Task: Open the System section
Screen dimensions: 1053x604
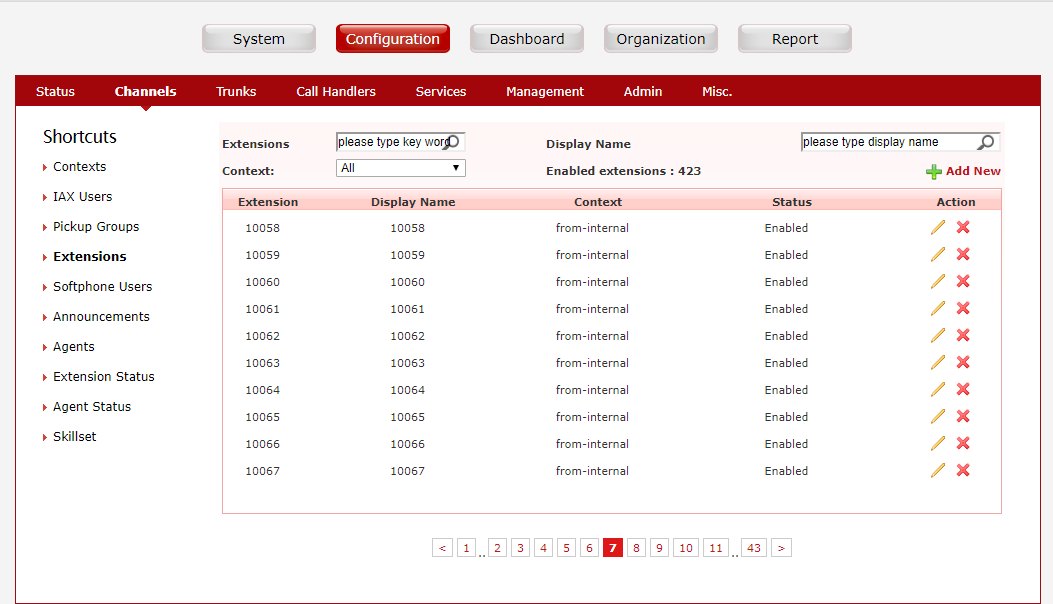Action: 259,39
